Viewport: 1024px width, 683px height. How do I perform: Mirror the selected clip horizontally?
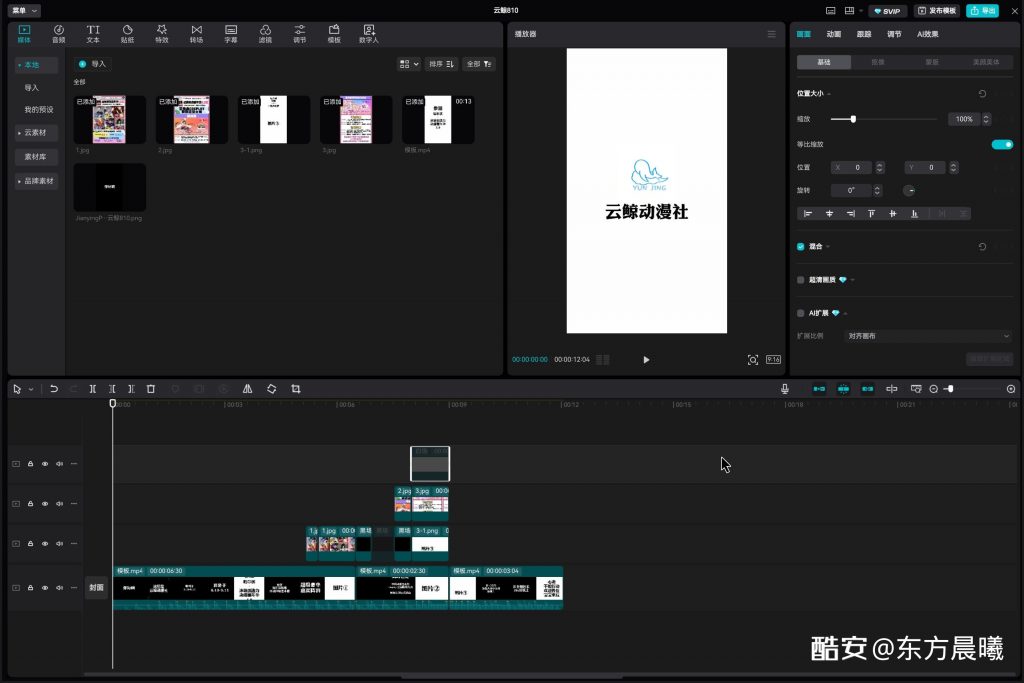tap(248, 389)
